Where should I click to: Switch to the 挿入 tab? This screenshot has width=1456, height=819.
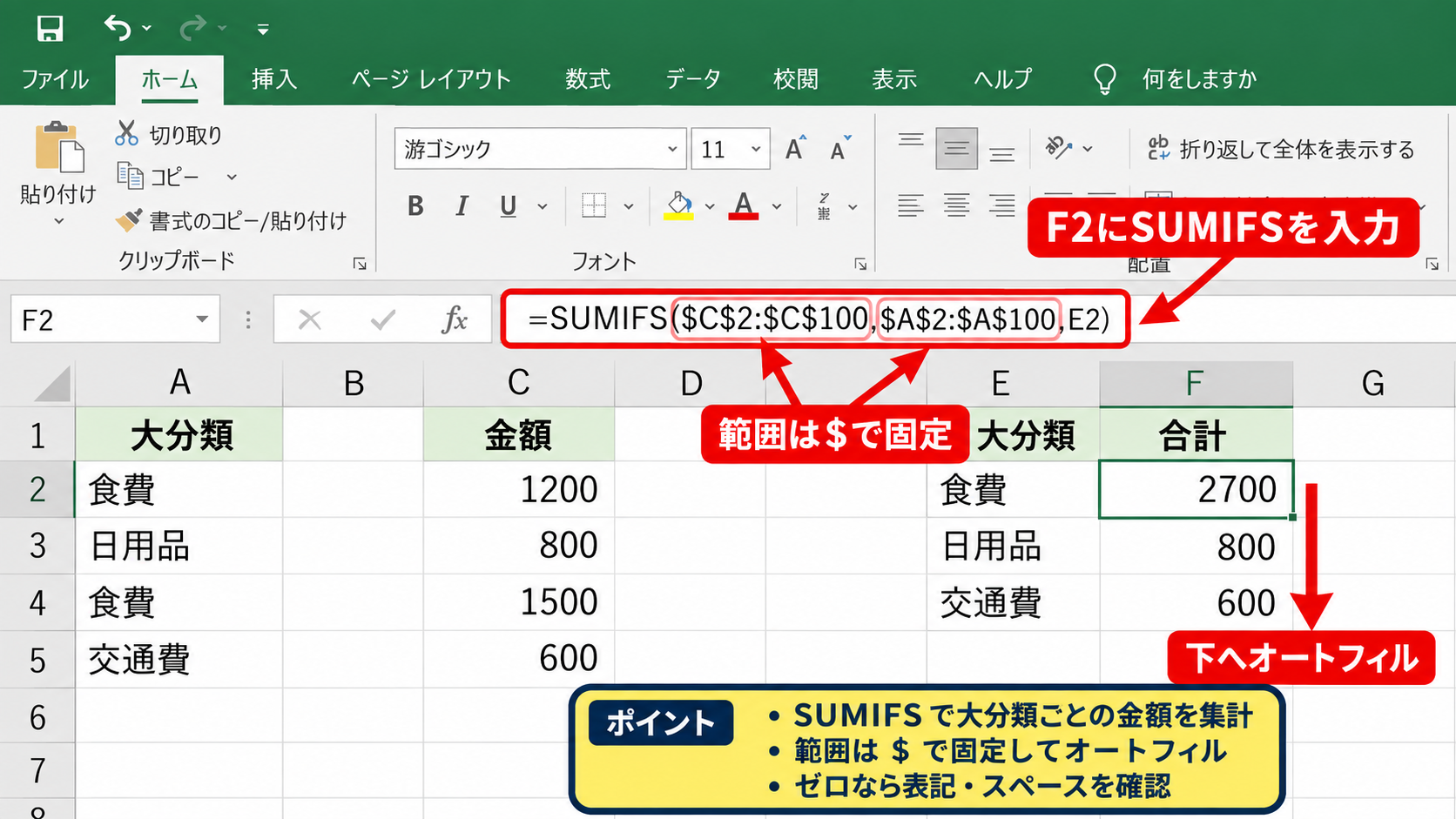(x=274, y=79)
